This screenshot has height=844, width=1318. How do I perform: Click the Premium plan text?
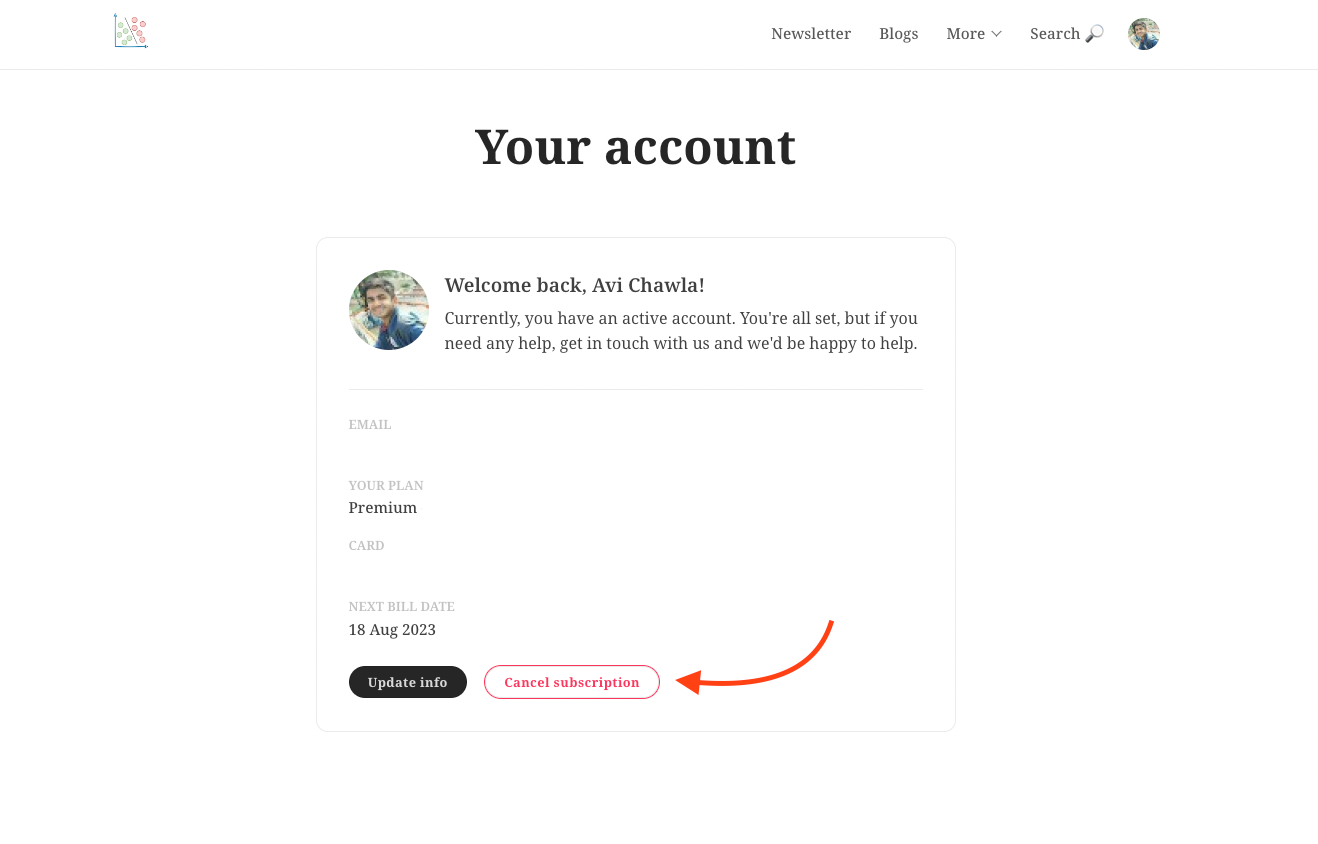(383, 508)
